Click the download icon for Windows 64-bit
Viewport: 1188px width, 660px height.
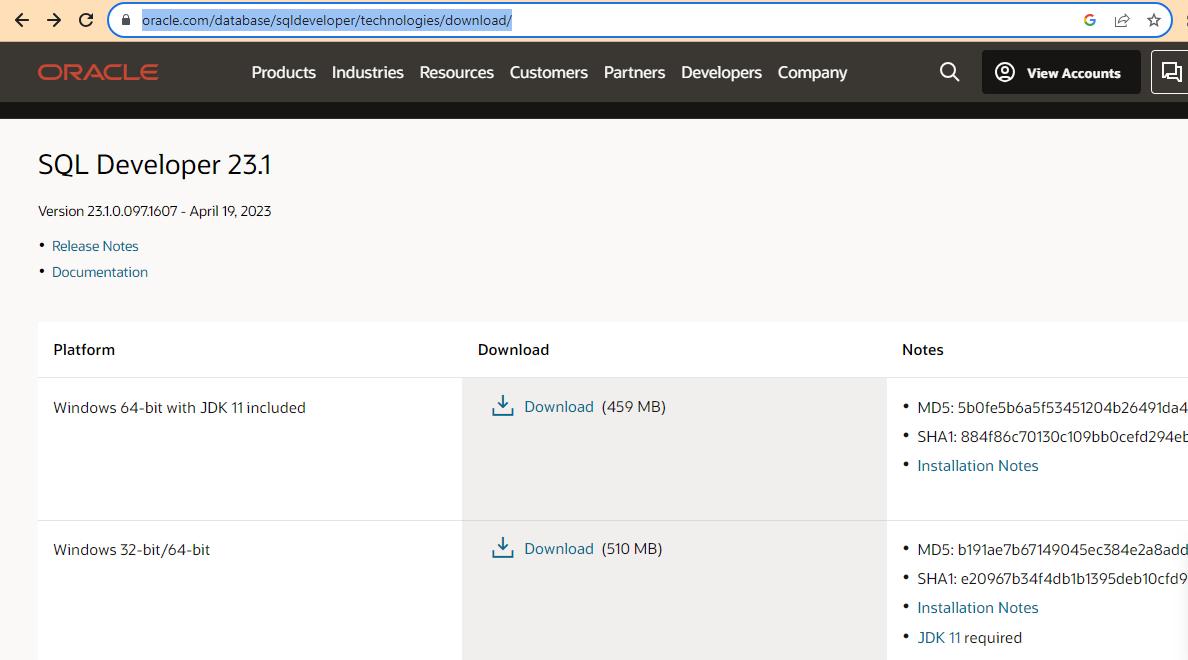(502, 405)
